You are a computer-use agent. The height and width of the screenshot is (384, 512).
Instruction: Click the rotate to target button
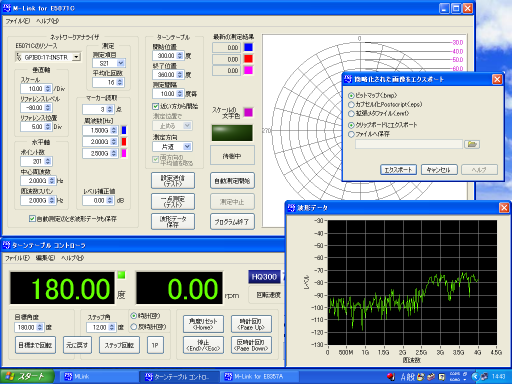(35, 345)
